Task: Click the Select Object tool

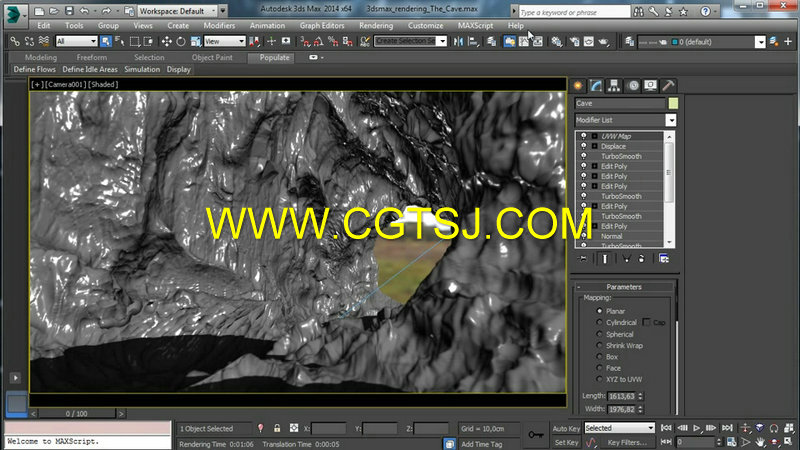Action: (x=106, y=42)
